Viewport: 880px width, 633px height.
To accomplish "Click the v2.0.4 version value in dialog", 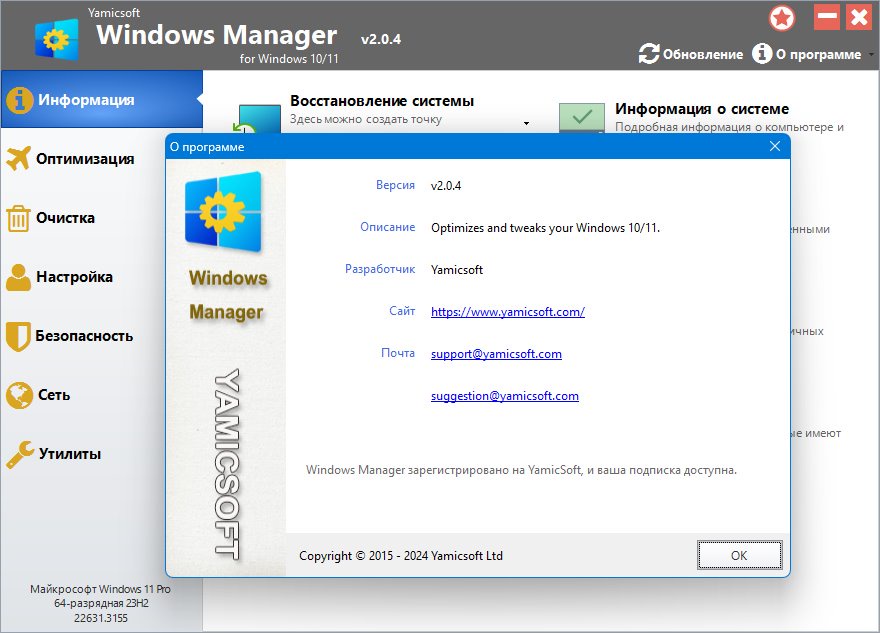I will point(446,186).
